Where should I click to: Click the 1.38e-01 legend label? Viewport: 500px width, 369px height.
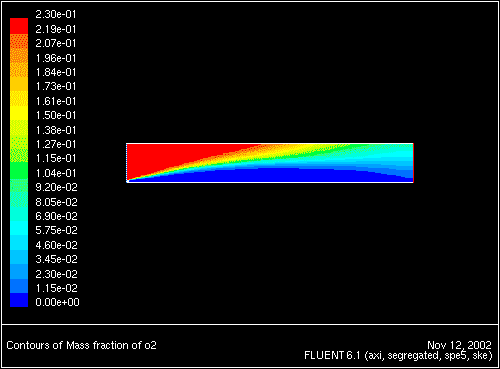(56, 130)
